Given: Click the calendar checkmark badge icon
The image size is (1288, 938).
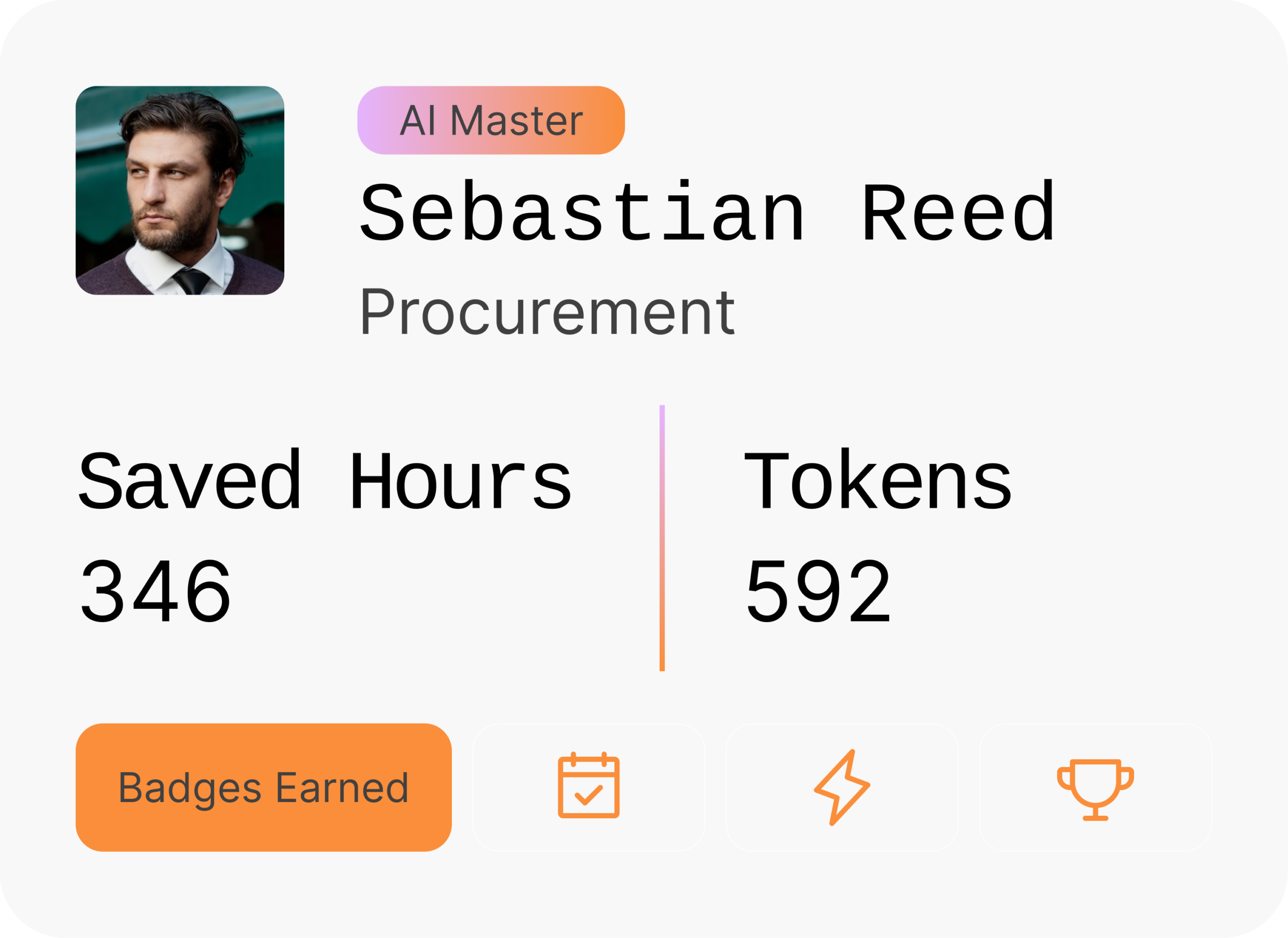Looking at the screenshot, I should [x=588, y=787].
